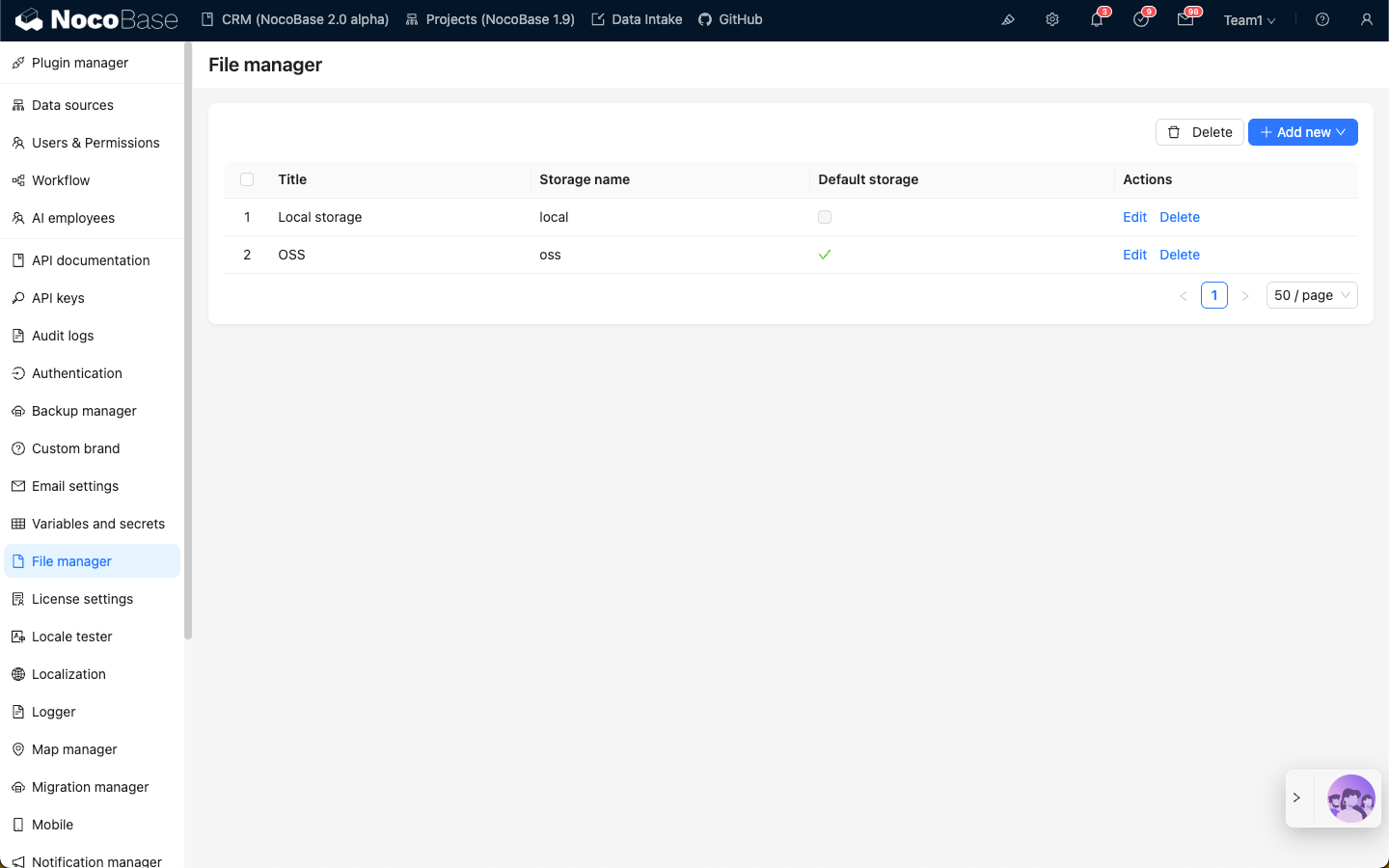1389x868 pixels.
Task: Click the async tasks check icon
Action: click(x=1141, y=20)
